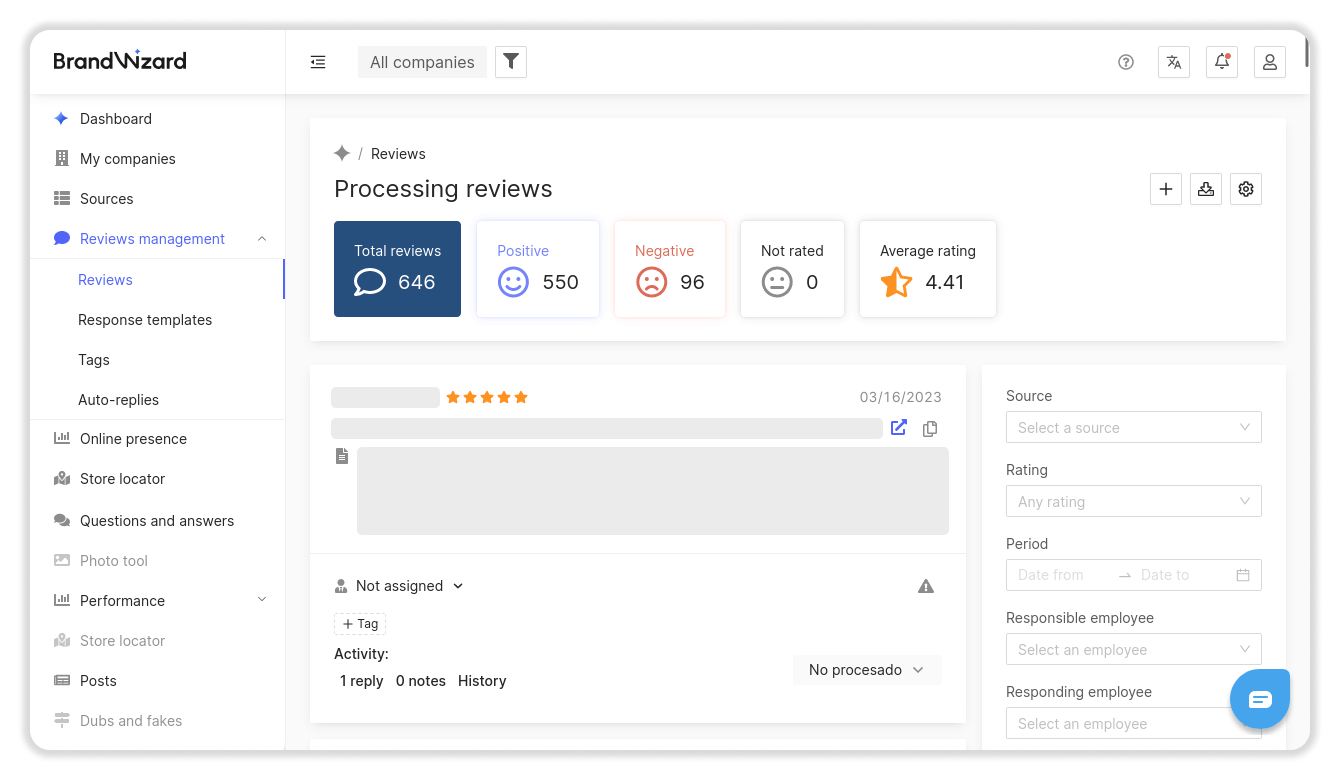Open the filter funnel icon
This screenshot has height=780, width=1340.
(510, 61)
